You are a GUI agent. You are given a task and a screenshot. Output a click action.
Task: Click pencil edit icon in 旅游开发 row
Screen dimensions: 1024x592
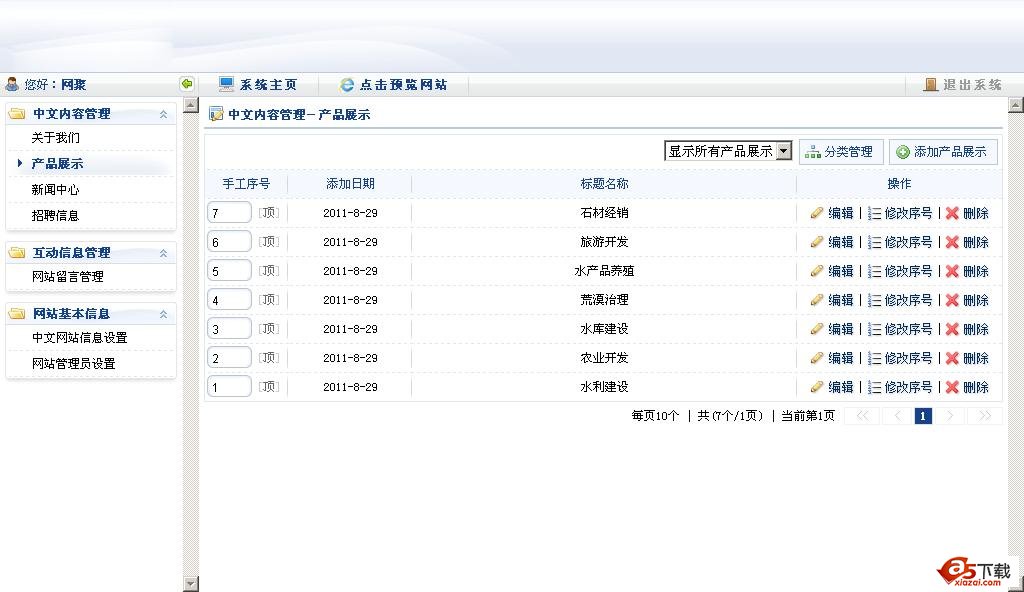[x=816, y=242]
